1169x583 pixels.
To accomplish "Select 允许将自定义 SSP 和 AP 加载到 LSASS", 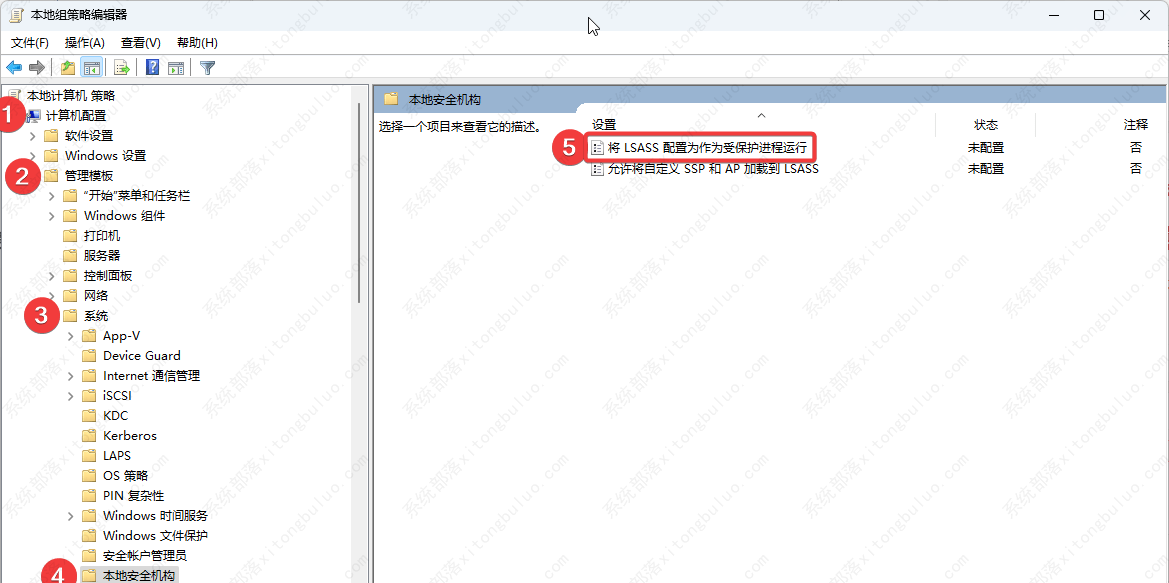I will pyautogui.click(x=713, y=169).
